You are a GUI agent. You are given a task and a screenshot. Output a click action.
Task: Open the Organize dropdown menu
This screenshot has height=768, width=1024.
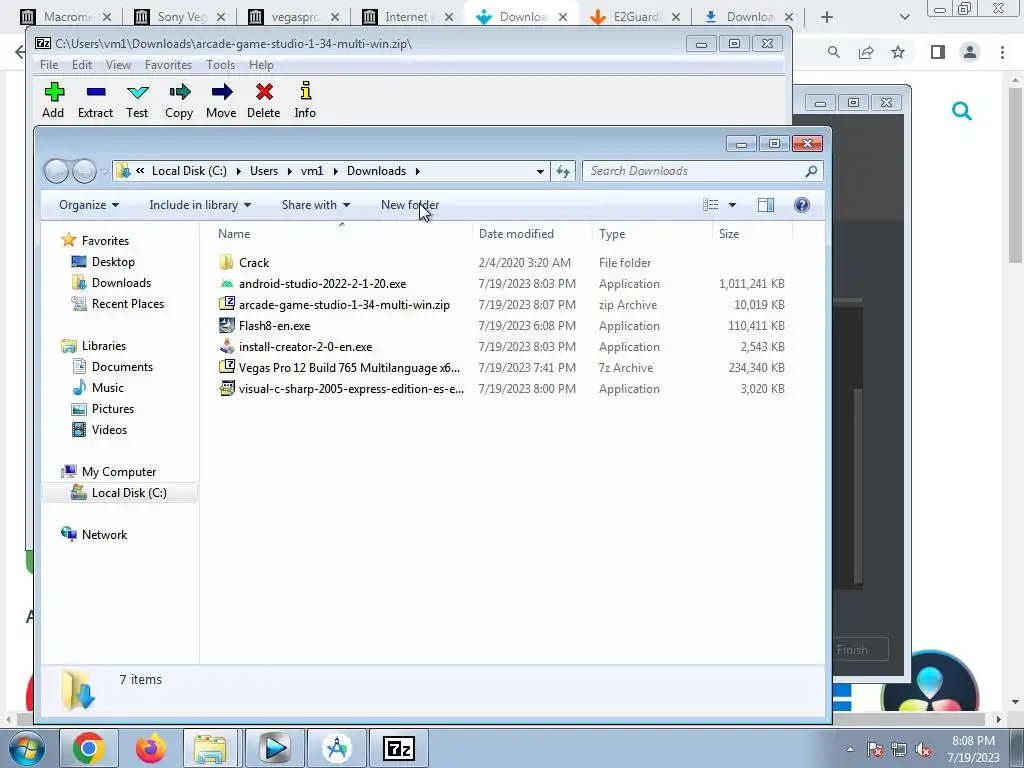(x=89, y=205)
